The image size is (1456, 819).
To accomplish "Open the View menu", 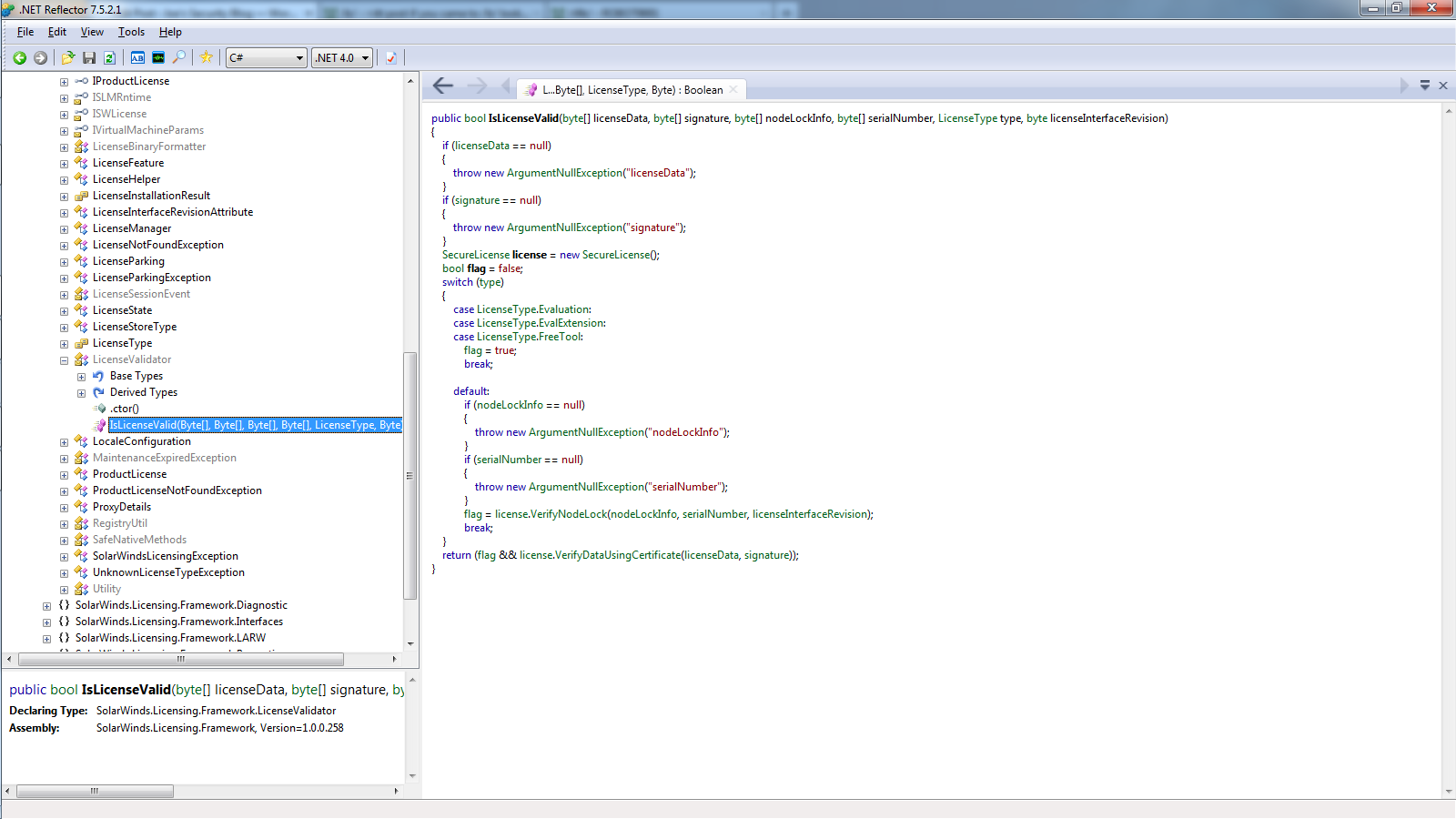I will [92, 32].
